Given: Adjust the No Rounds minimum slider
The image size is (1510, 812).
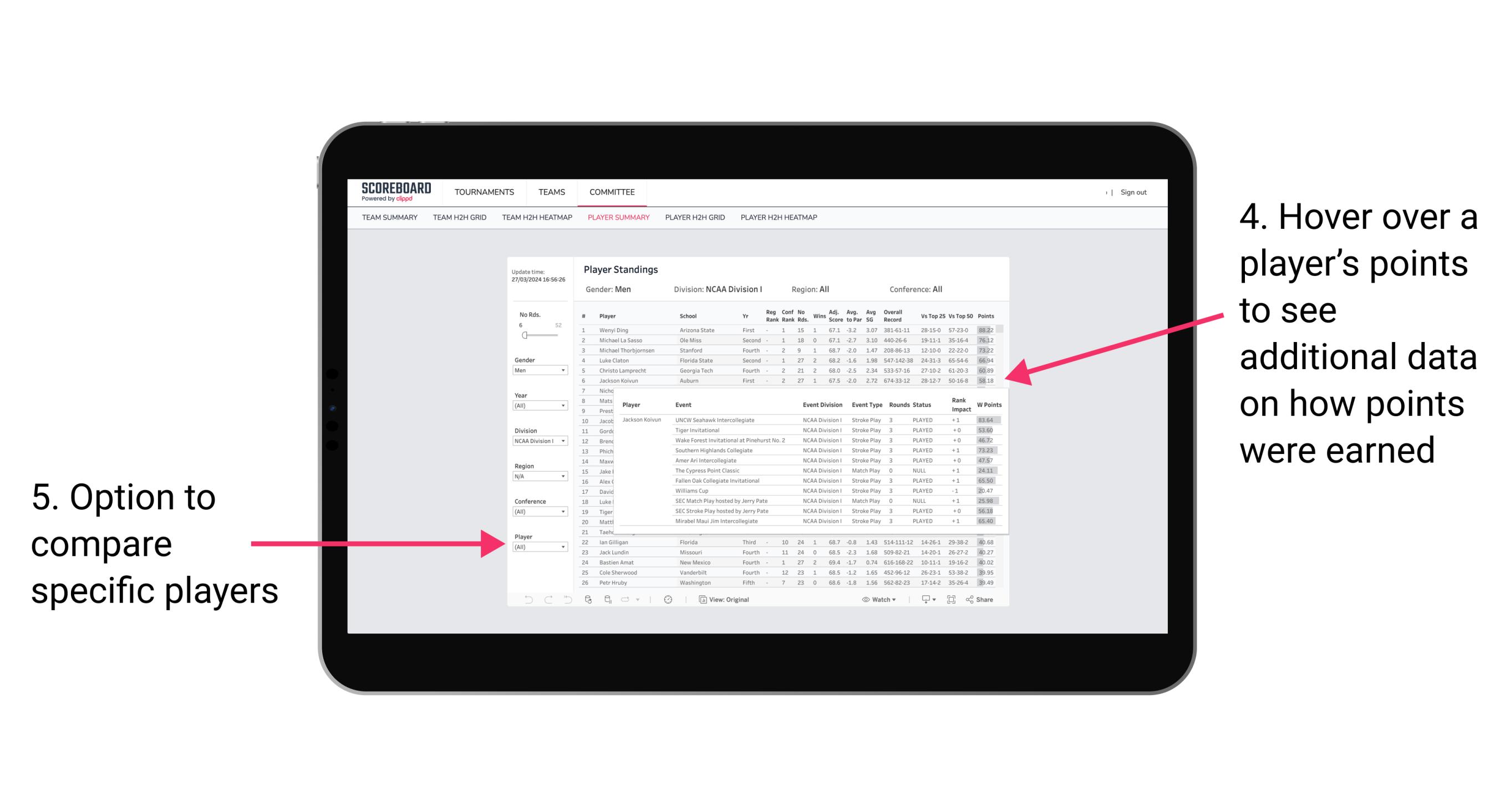Looking at the screenshot, I should click(524, 335).
